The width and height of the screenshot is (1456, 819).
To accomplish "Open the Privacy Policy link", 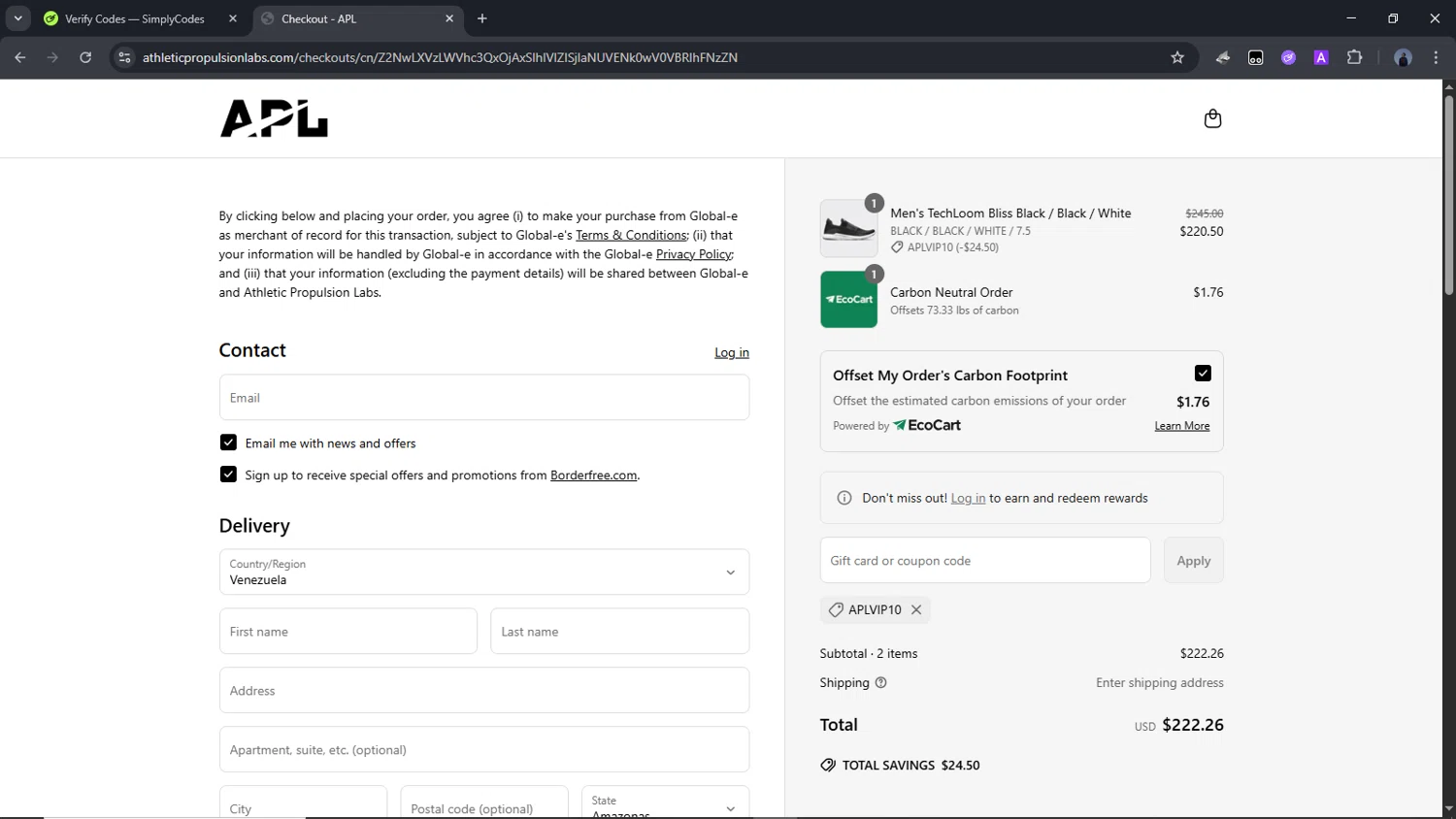I will coord(694,254).
